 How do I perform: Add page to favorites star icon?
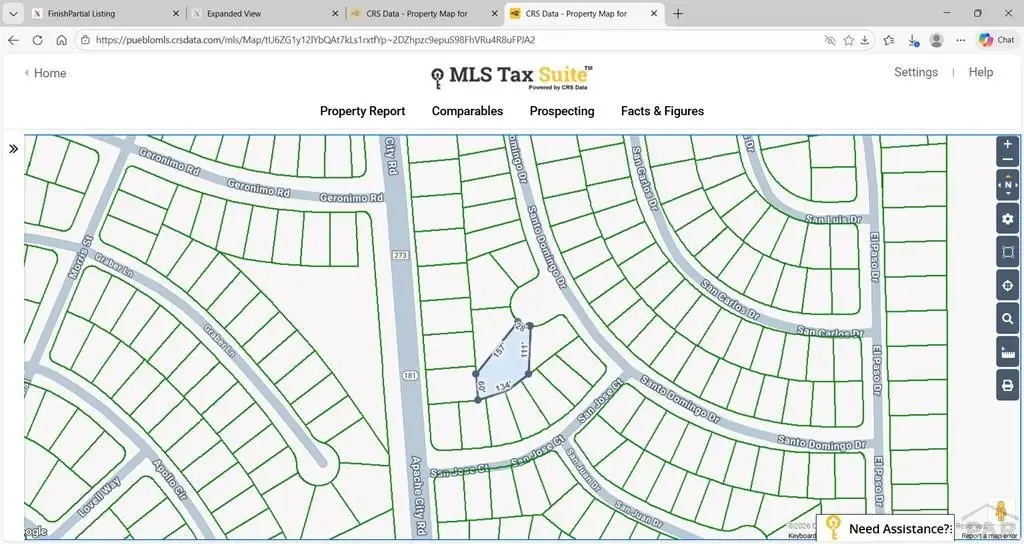(849, 40)
